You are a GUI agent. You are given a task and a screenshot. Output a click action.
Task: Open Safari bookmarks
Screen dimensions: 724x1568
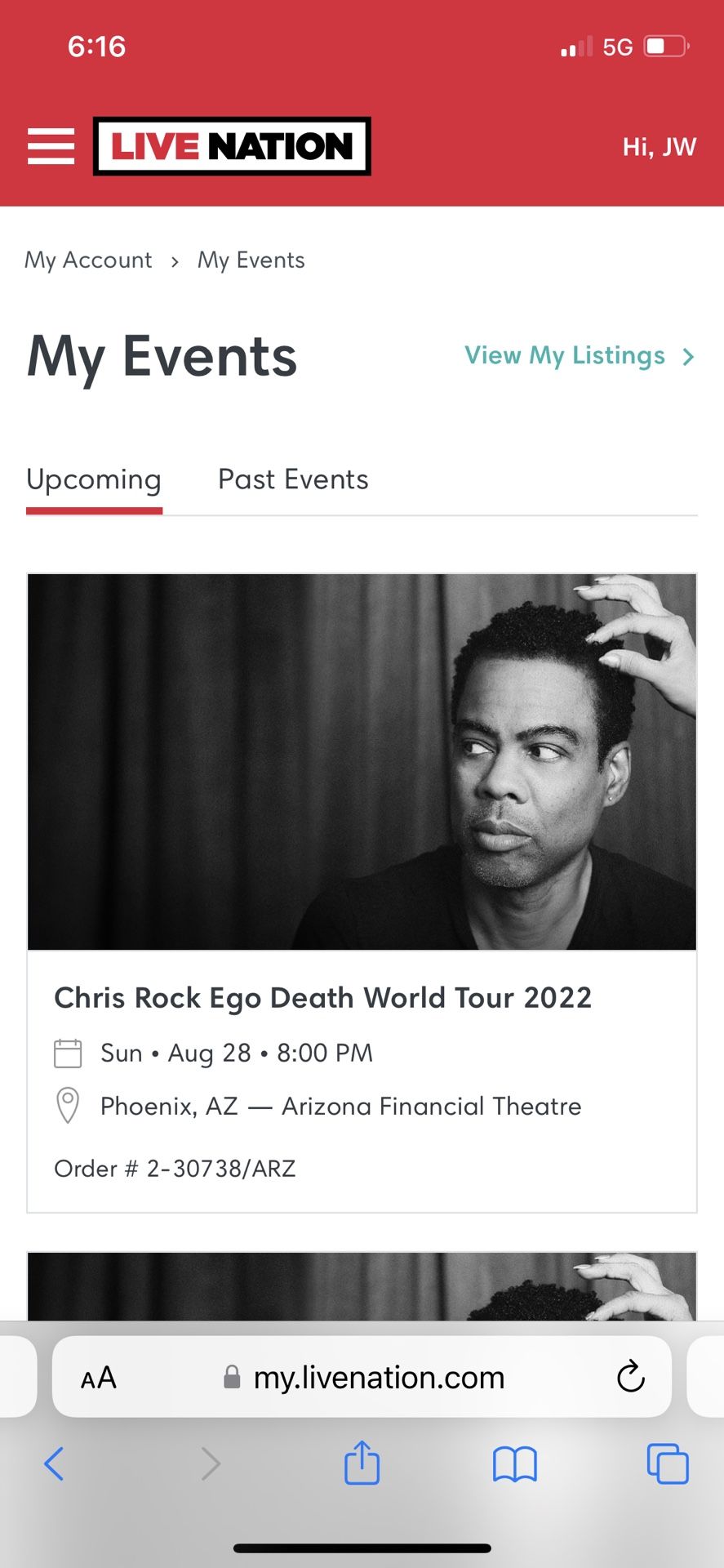tap(514, 1463)
